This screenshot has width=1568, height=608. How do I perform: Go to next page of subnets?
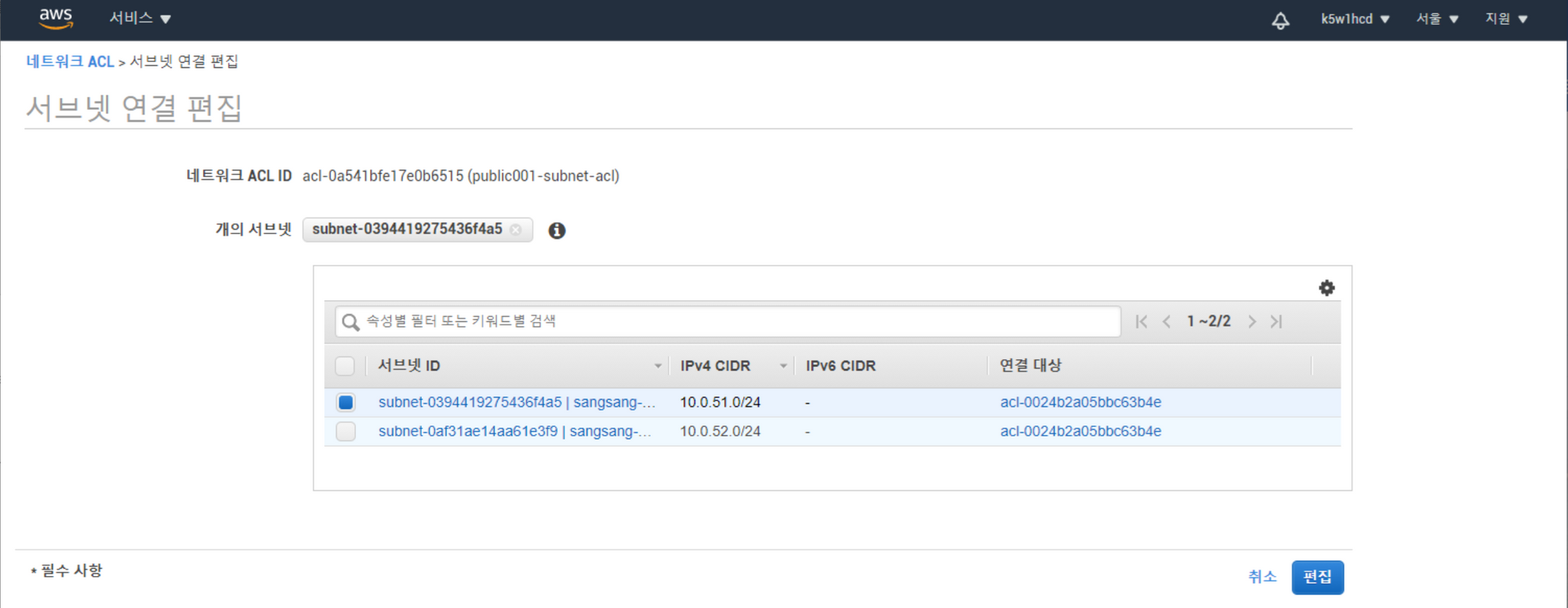[1252, 321]
